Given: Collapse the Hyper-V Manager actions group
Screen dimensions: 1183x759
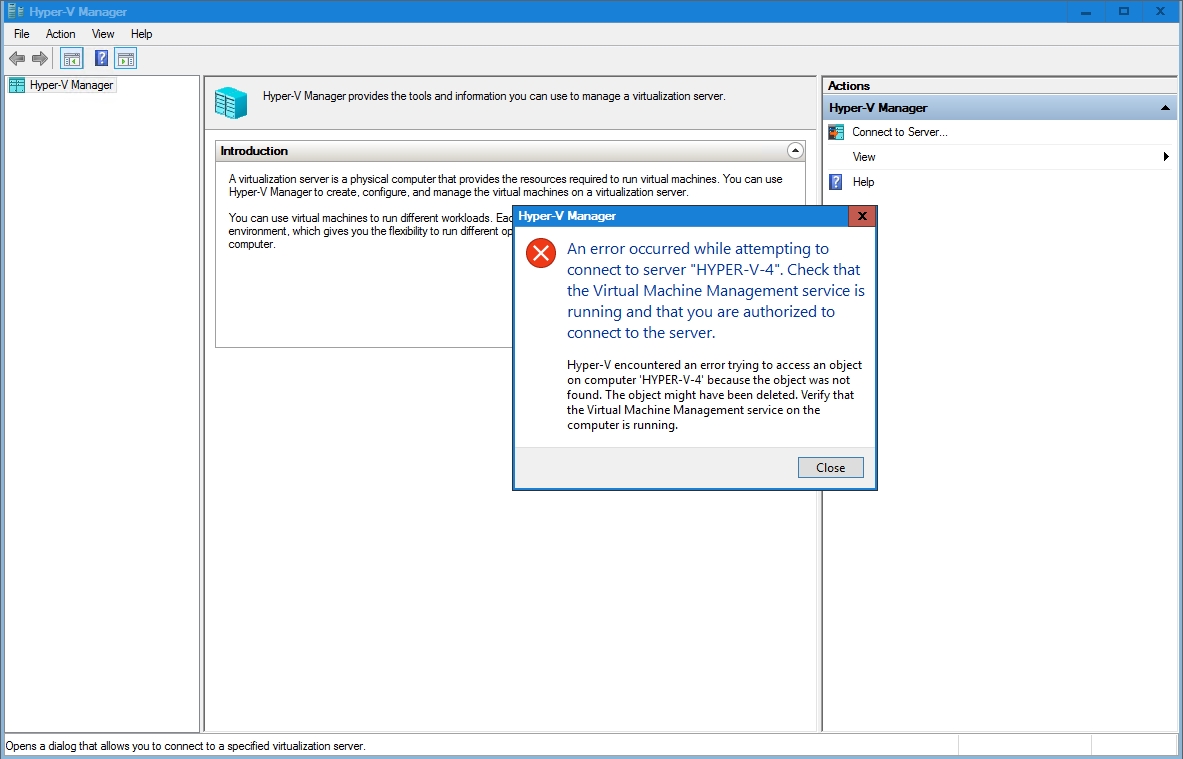Looking at the screenshot, I should click(1165, 108).
